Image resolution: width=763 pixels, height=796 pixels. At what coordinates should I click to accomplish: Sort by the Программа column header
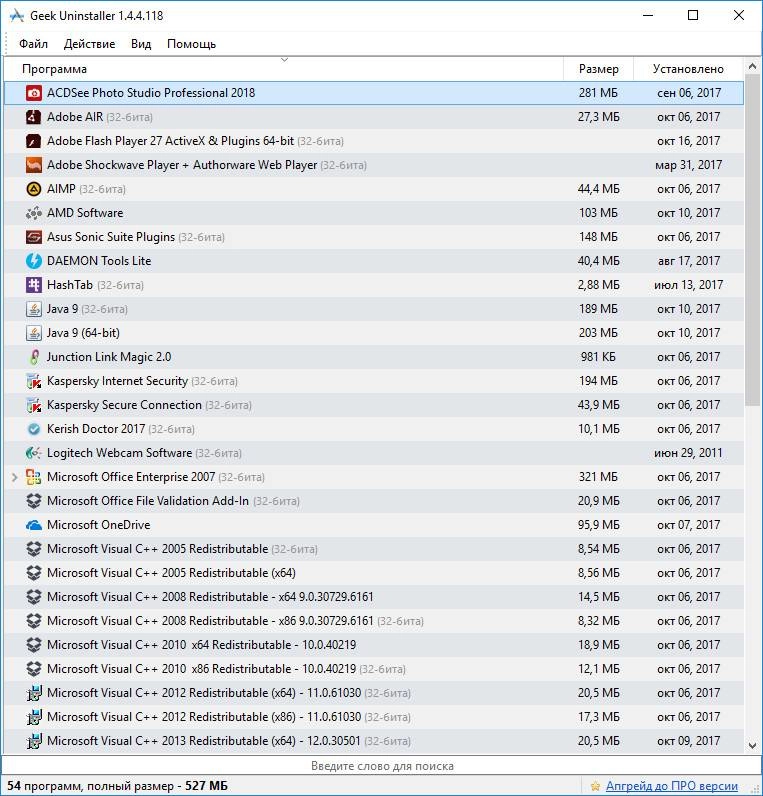[x=284, y=69]
